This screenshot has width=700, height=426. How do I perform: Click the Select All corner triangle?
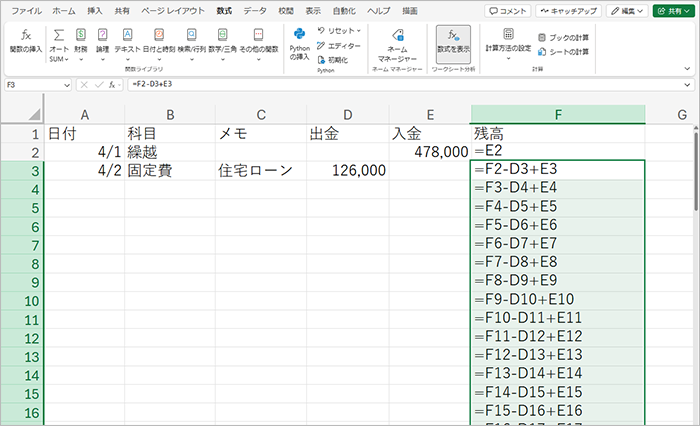coord(34,115)
